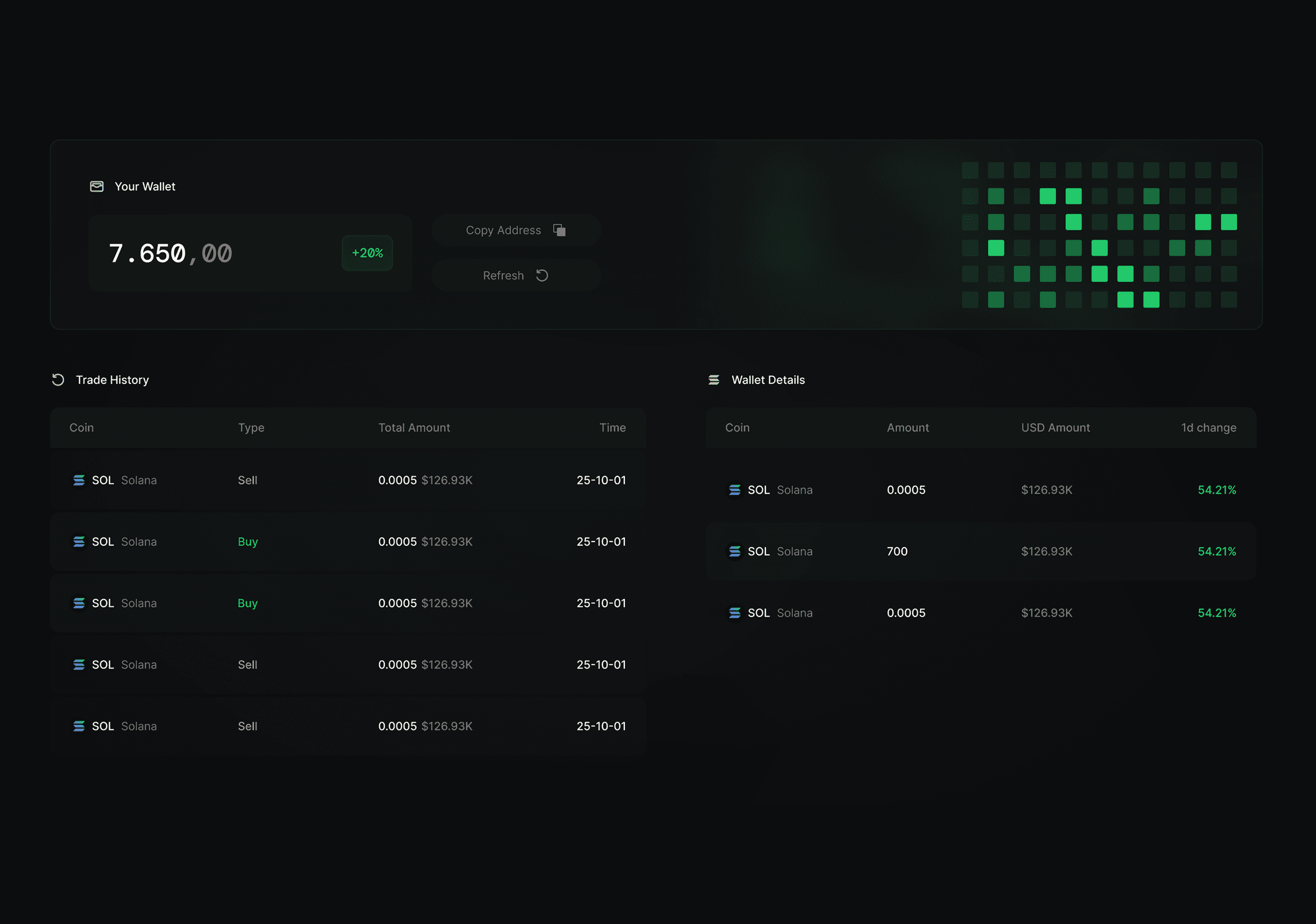The width and height of the screenshot is (1316, 924).
Task: Click the Solana icon in first trade row
Action: click(79, 480)
